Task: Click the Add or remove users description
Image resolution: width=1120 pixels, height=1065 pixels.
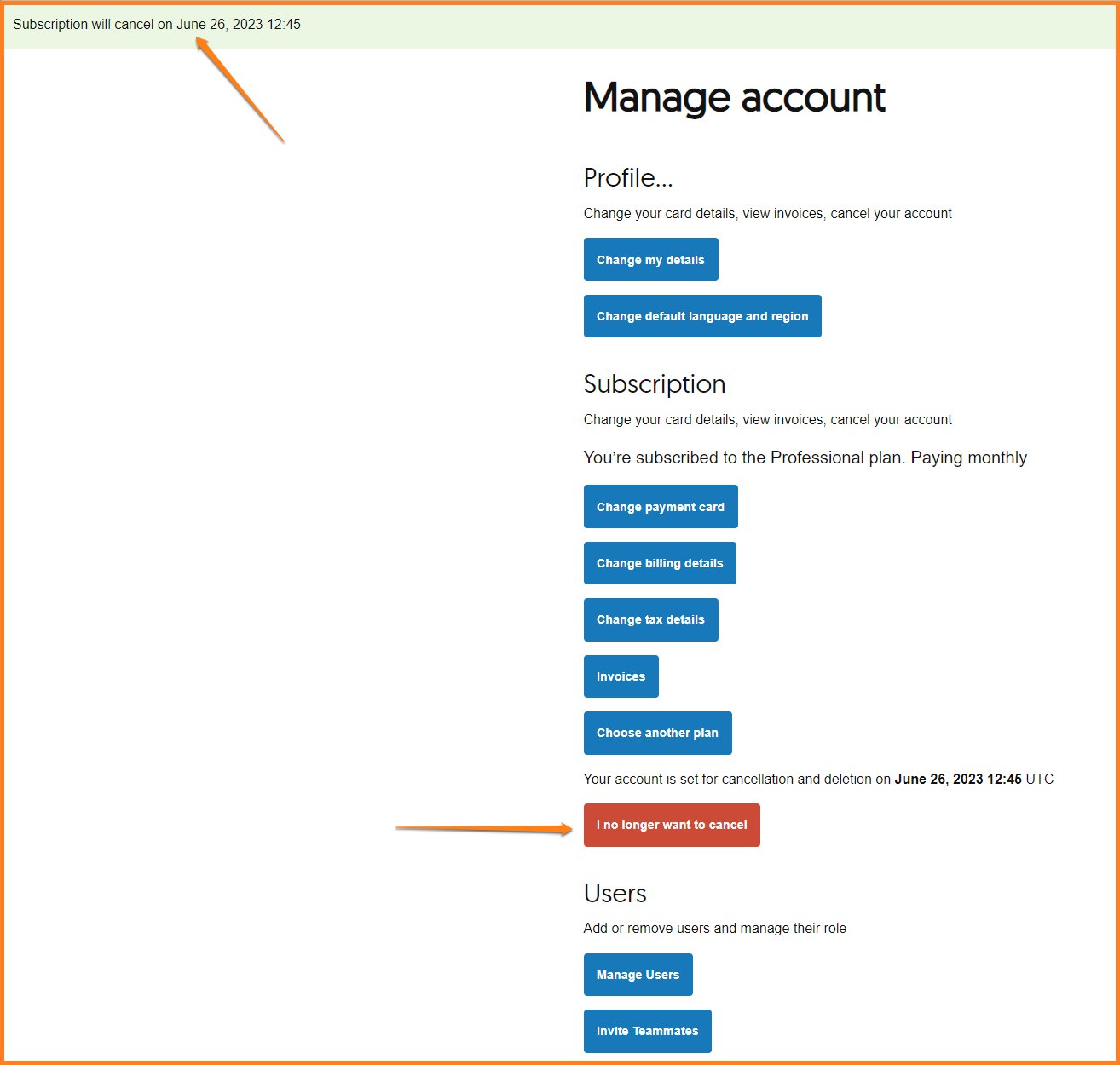Action: coord(714,928)
